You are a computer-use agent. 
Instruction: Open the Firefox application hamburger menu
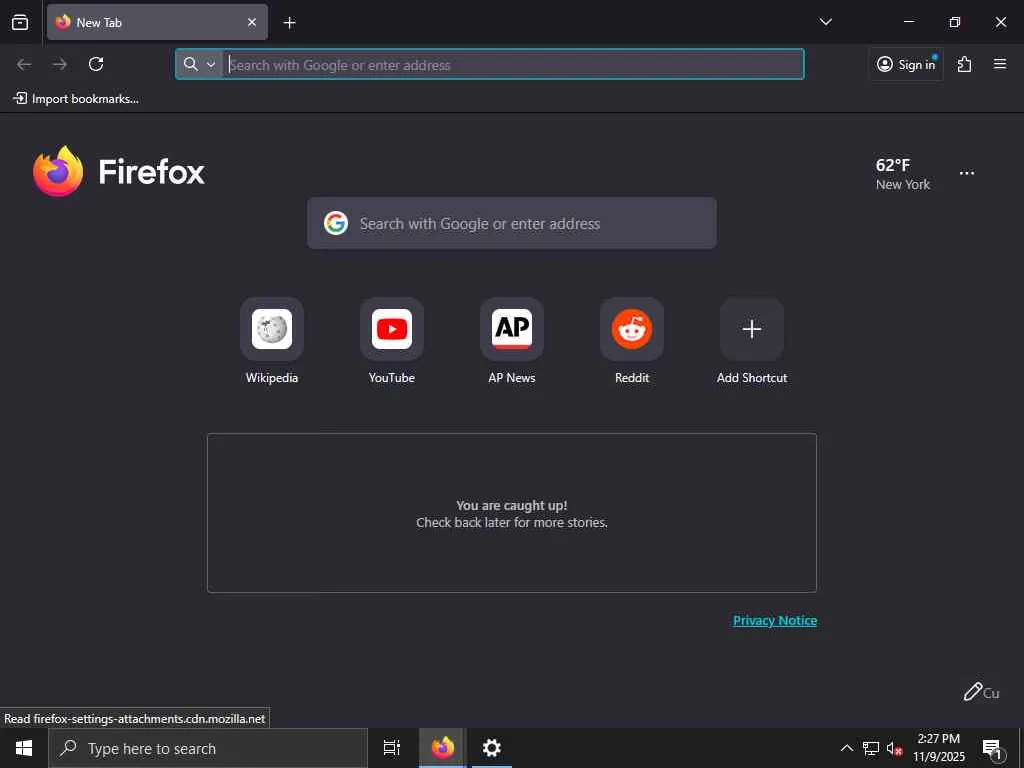(1000, 64)
